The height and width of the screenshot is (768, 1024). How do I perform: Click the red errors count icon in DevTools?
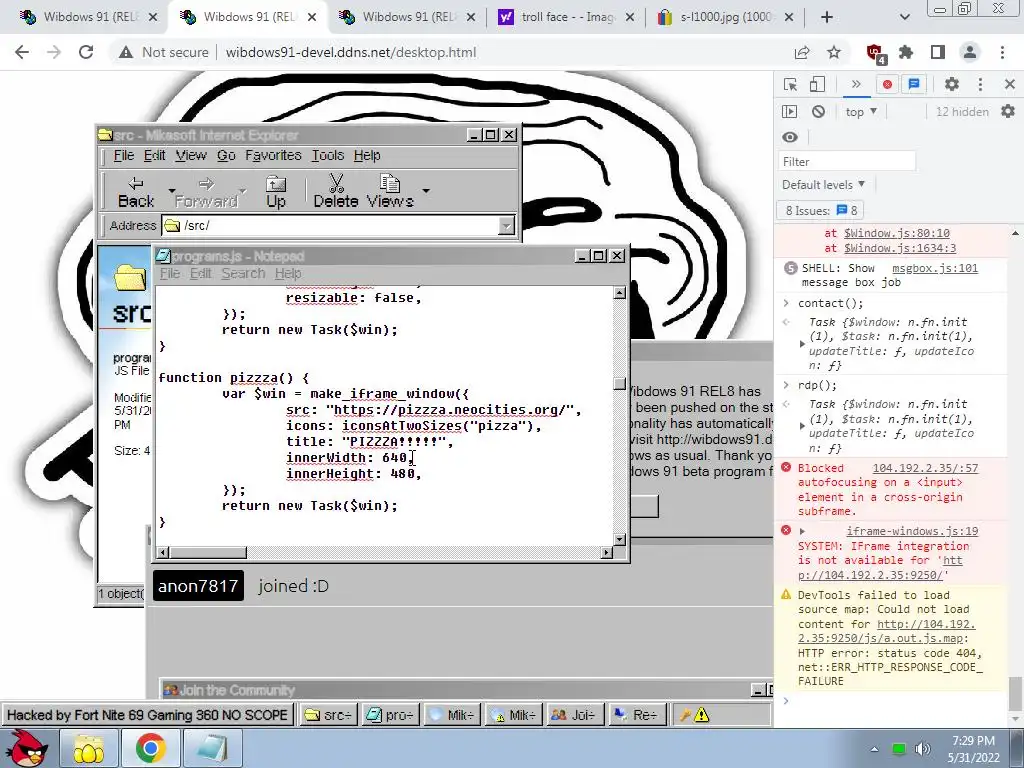[x=887, y=84]
